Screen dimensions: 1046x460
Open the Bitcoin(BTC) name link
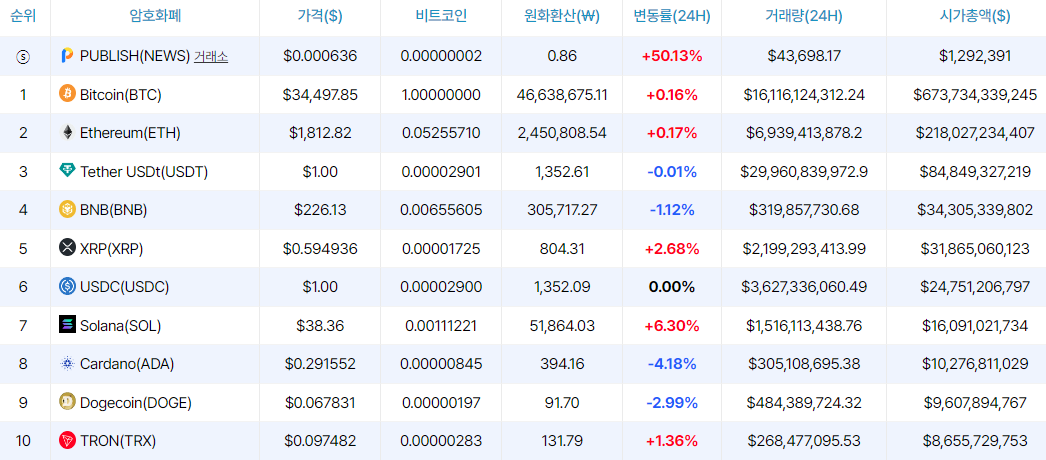pyautogui.click(x=120, y=95)
